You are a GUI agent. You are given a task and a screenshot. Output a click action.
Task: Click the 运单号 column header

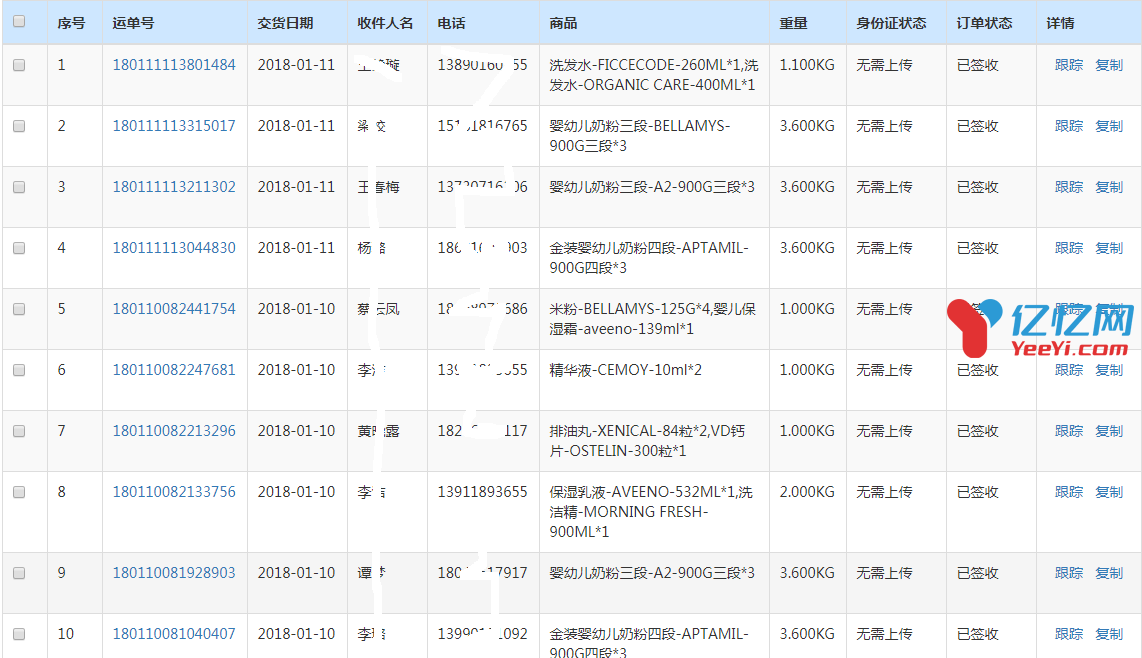pyautogui.click(x=133, y=23)
